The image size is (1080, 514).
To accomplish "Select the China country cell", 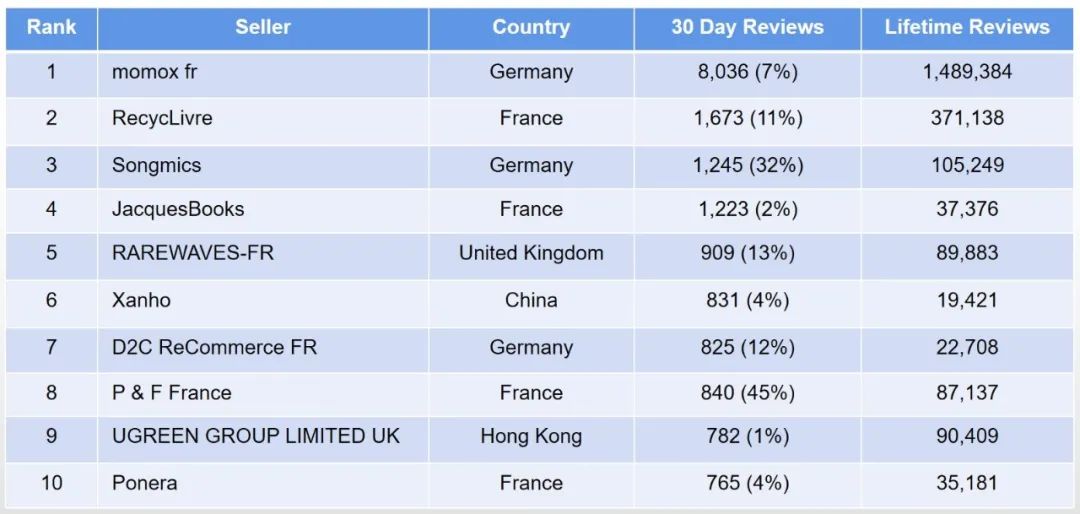I will point(531,300).
